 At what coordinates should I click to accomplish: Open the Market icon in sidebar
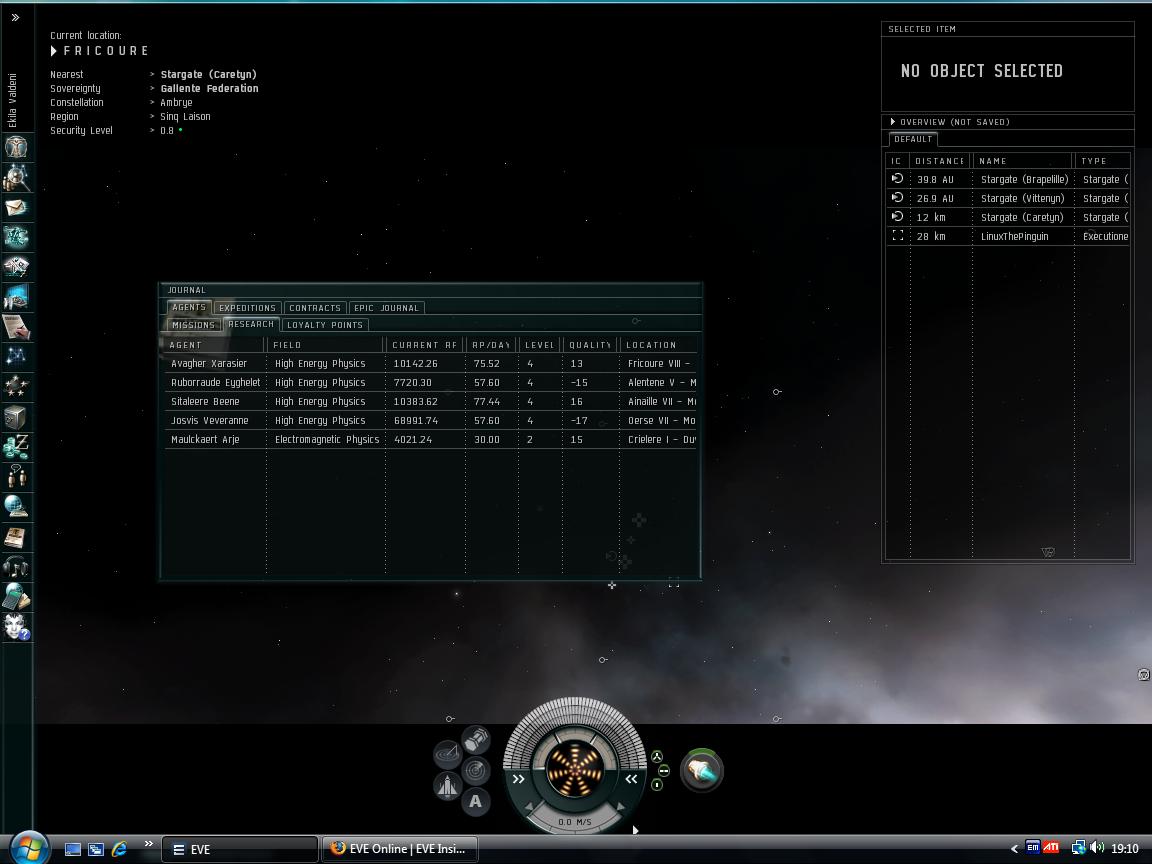coord(15,267)
